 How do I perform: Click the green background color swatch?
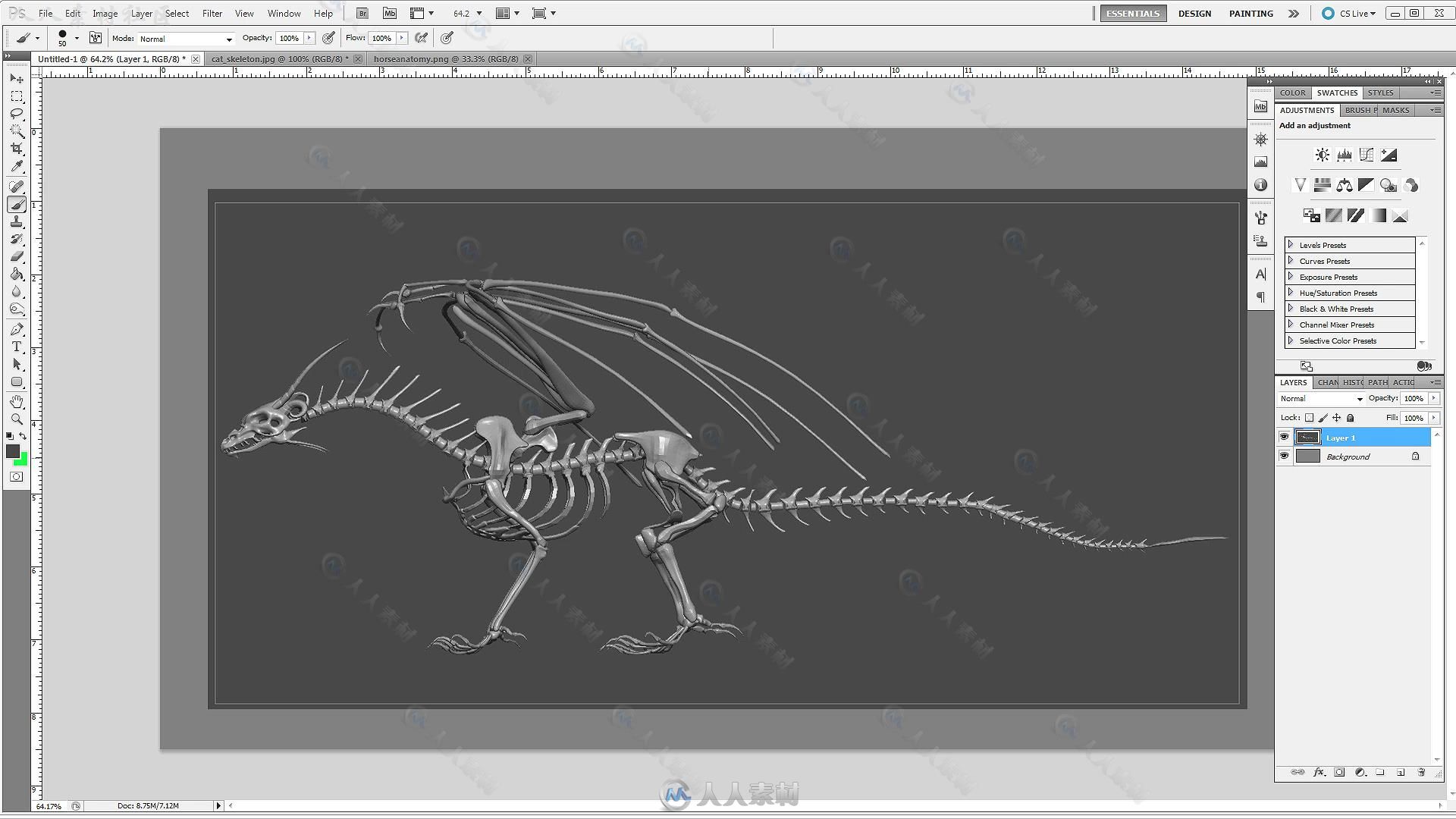[x=23, y=460]
